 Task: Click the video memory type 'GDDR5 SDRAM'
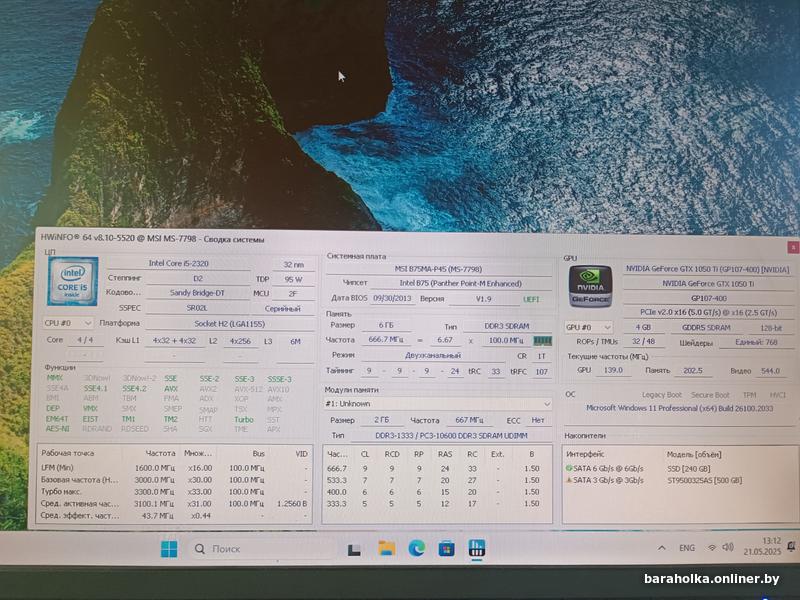(x=706, y=328)
